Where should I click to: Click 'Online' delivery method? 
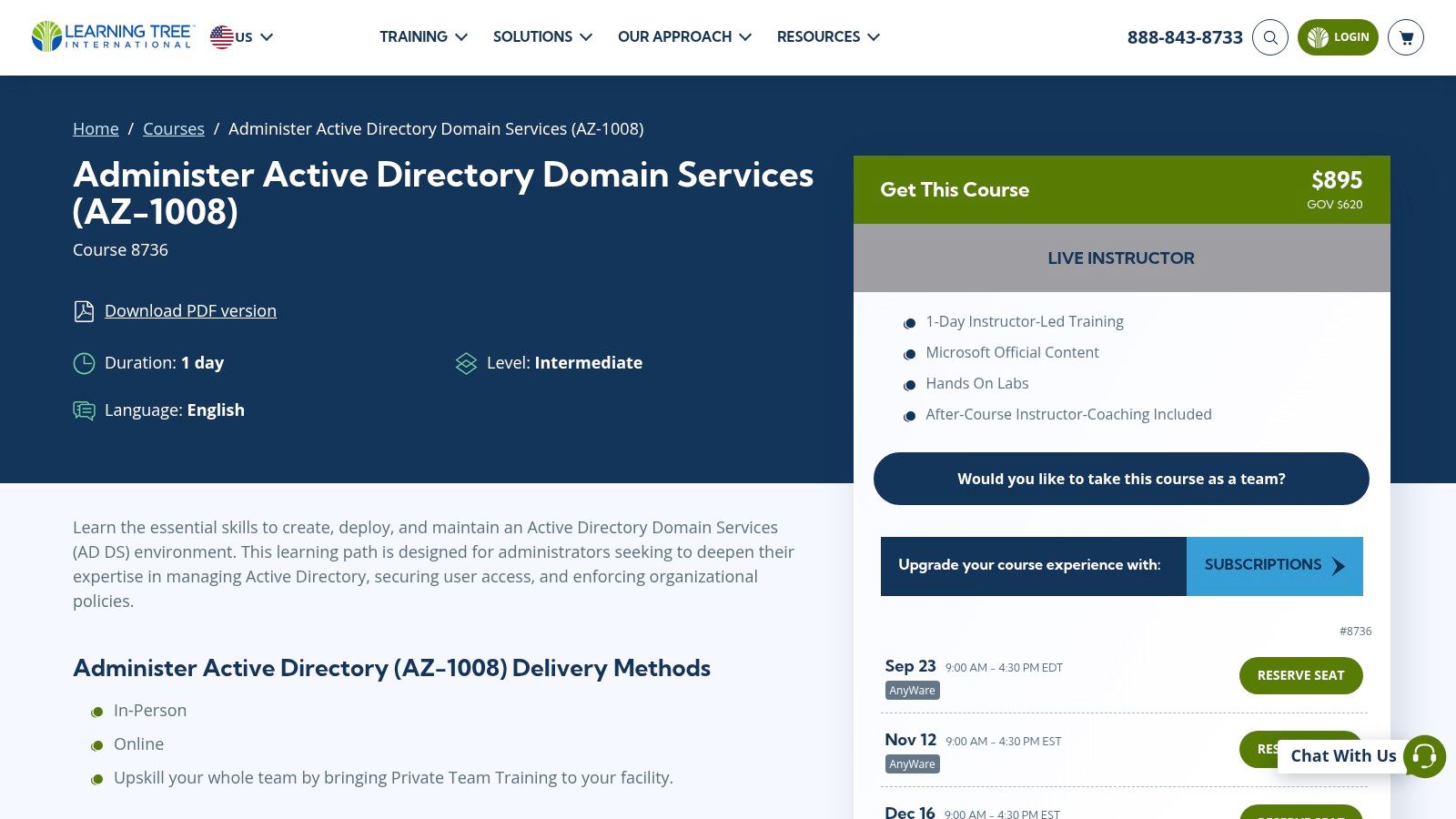tap(138, 744)
